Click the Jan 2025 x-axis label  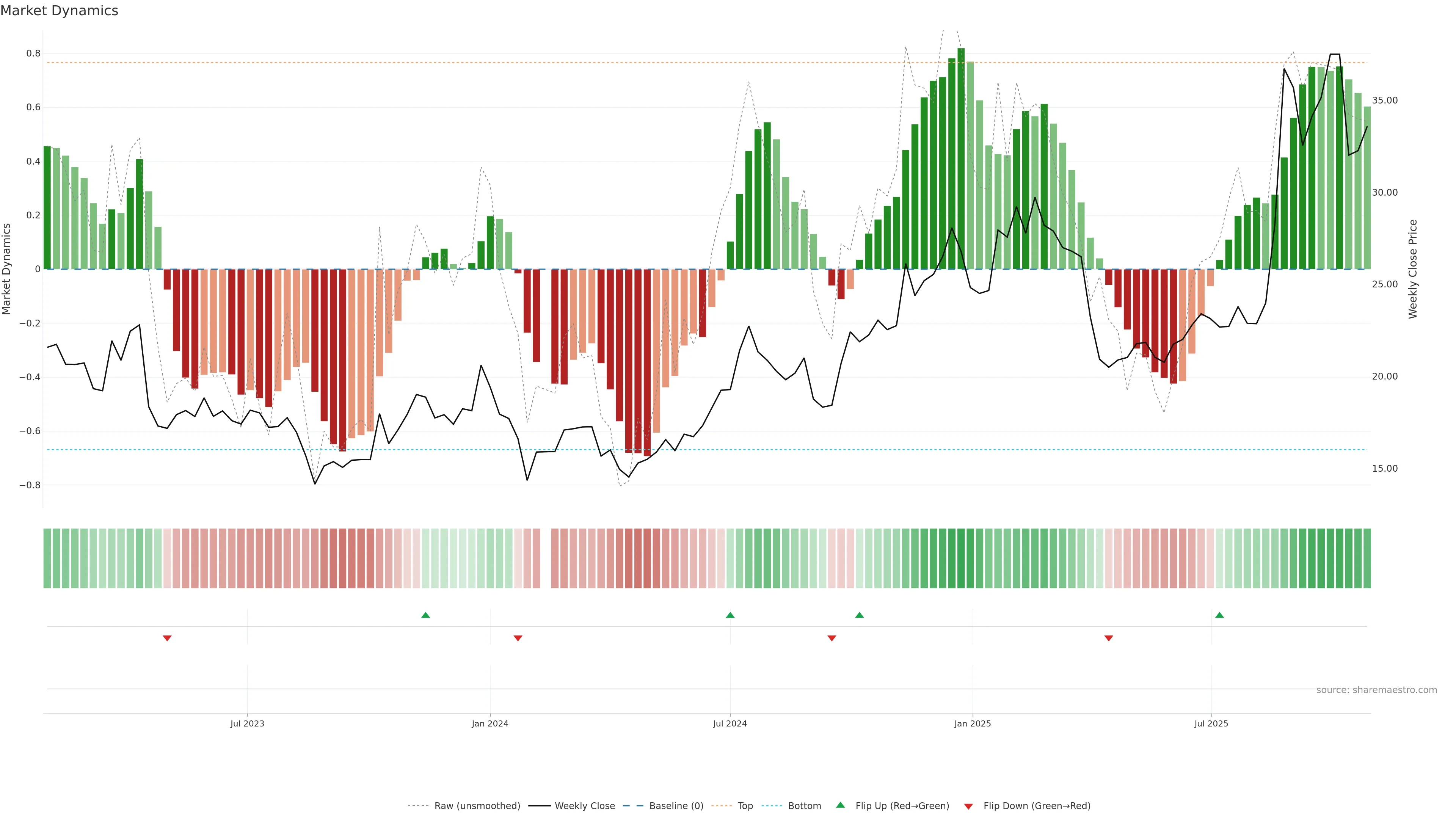pos(972,723)
